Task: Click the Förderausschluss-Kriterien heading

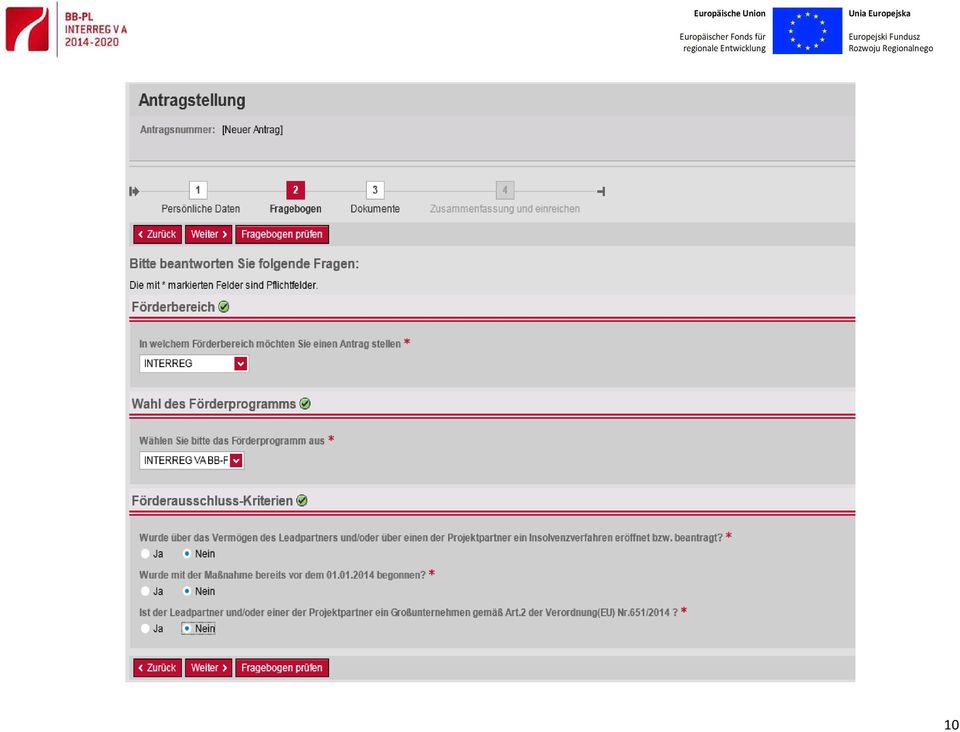Action: [x=212, y=501]
